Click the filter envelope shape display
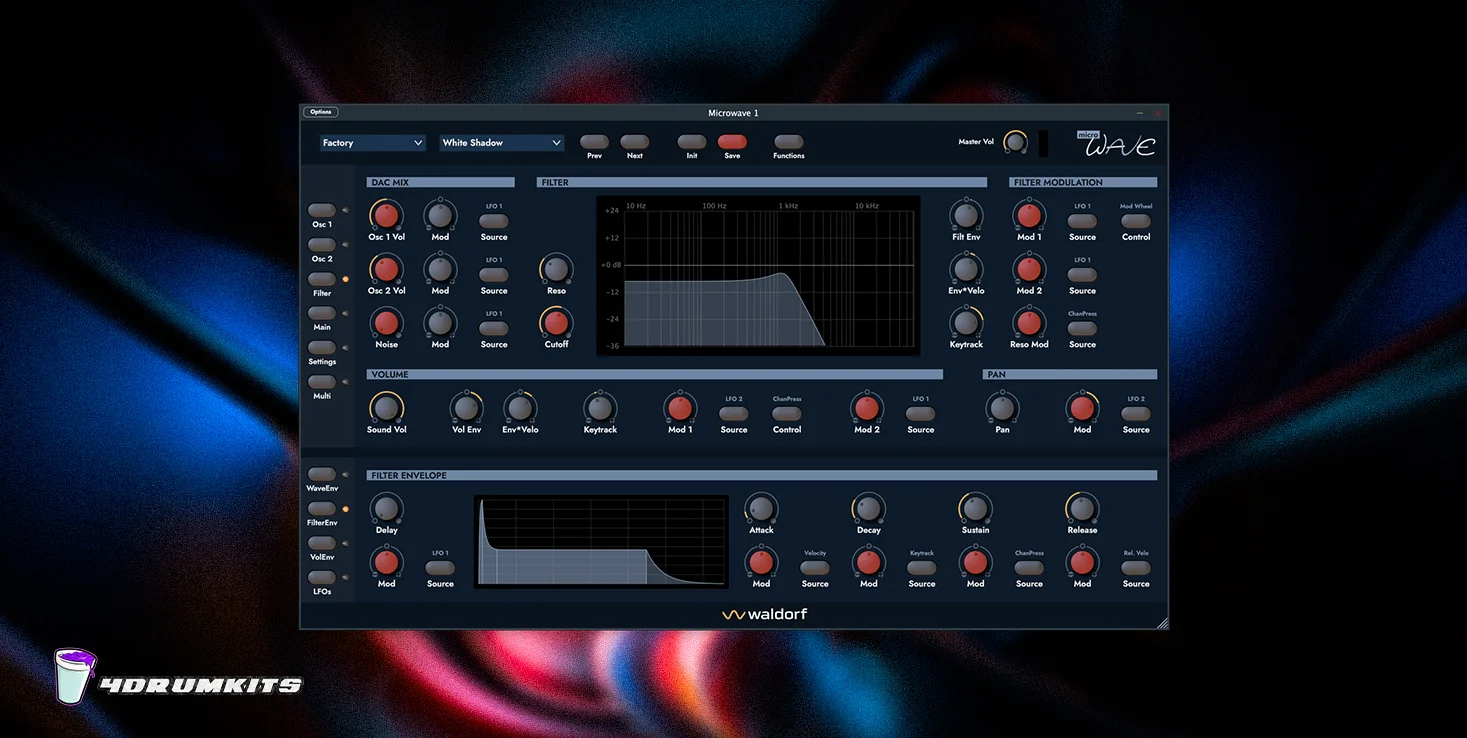1467x738 pixels. (601, 541)
